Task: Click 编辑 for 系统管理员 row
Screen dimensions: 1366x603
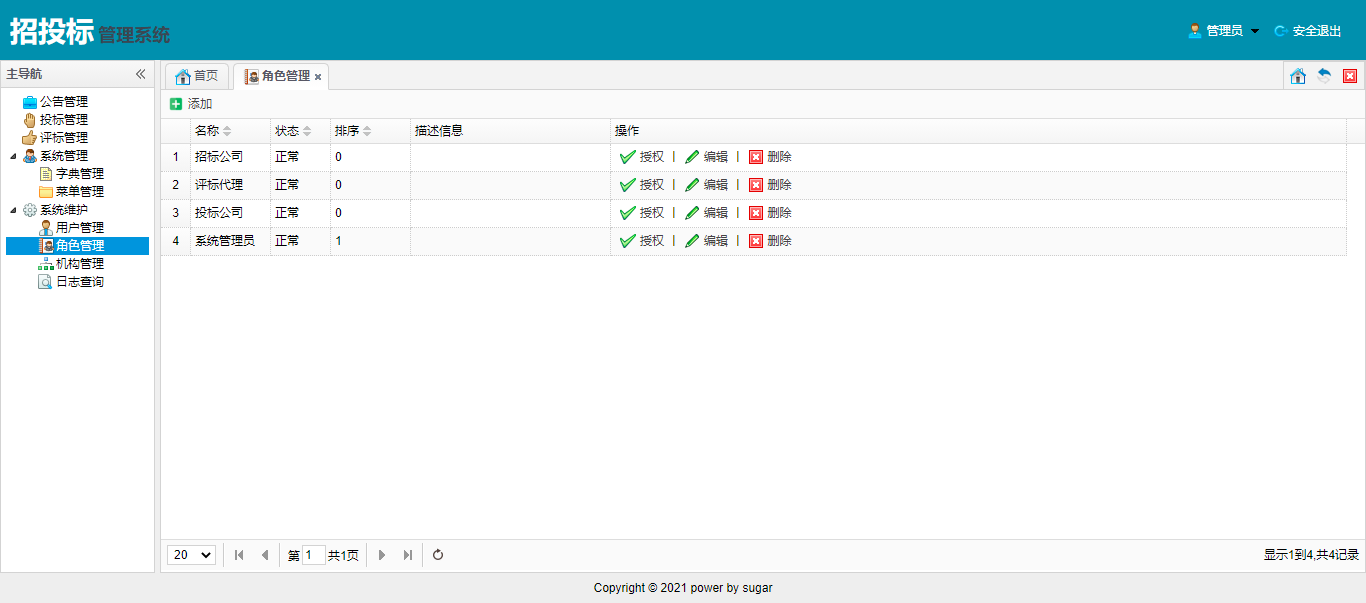Action: [706, 241]
